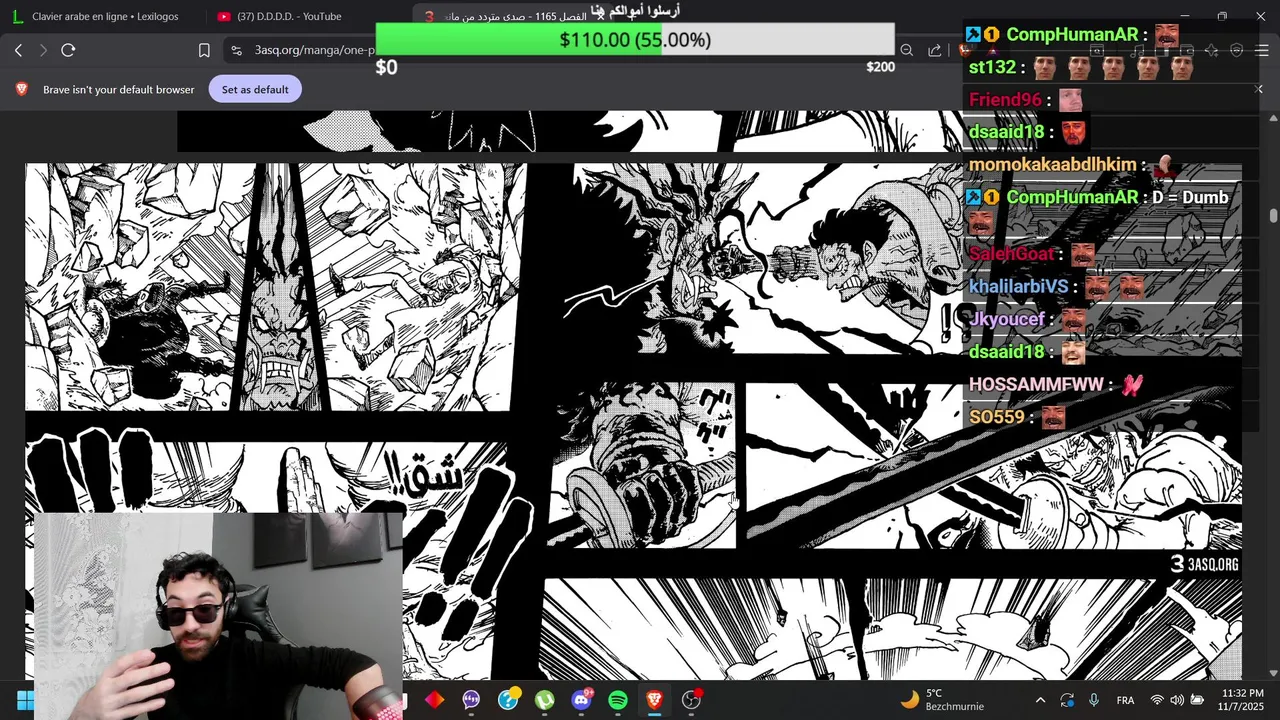Open the site settings icon beside 3asq.org
The height and width of the screenshot is (720, 1280).
236,50
